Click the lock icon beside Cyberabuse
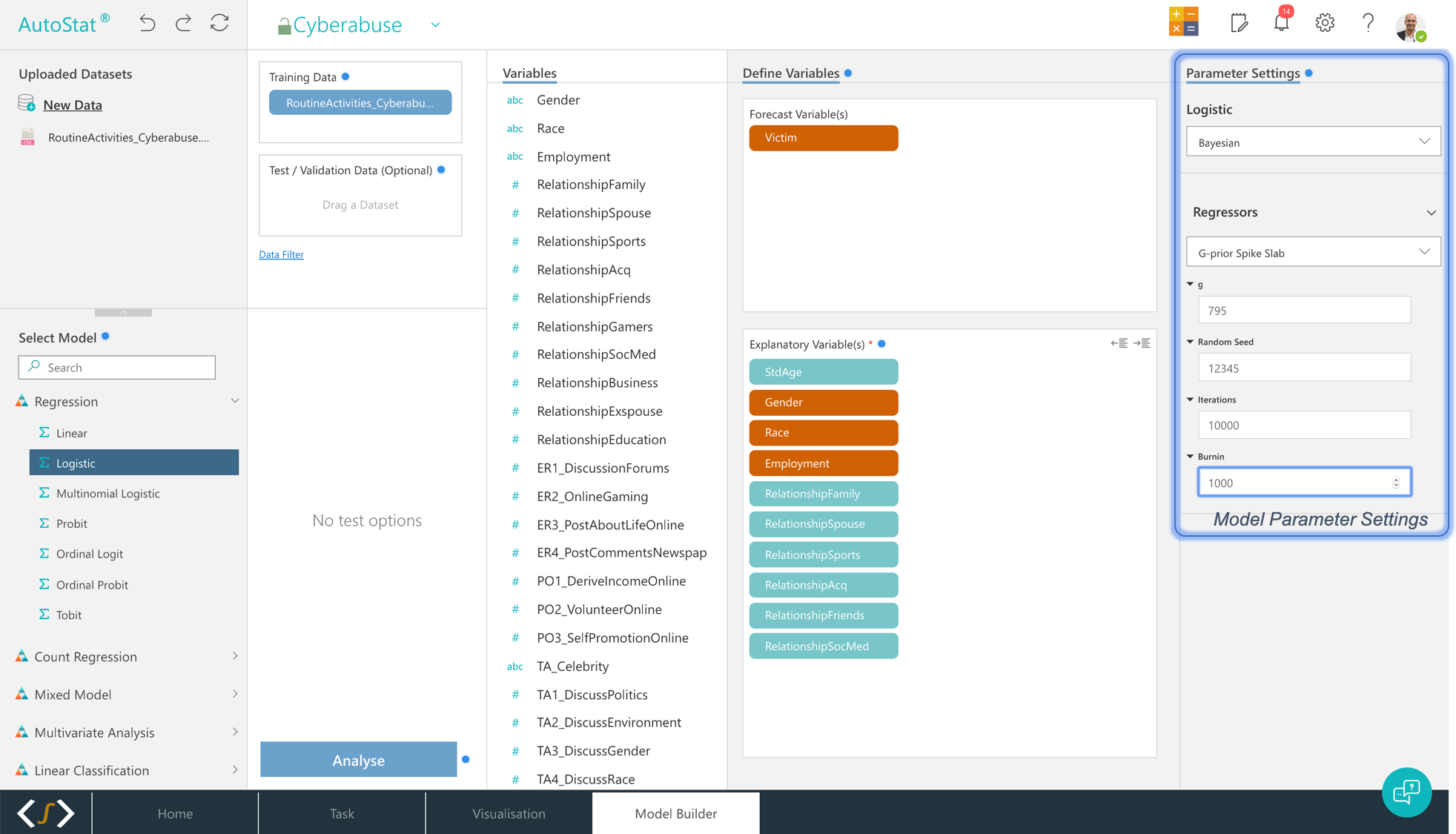The height and width of the screenshot is (834, 1456). (284, 26)
